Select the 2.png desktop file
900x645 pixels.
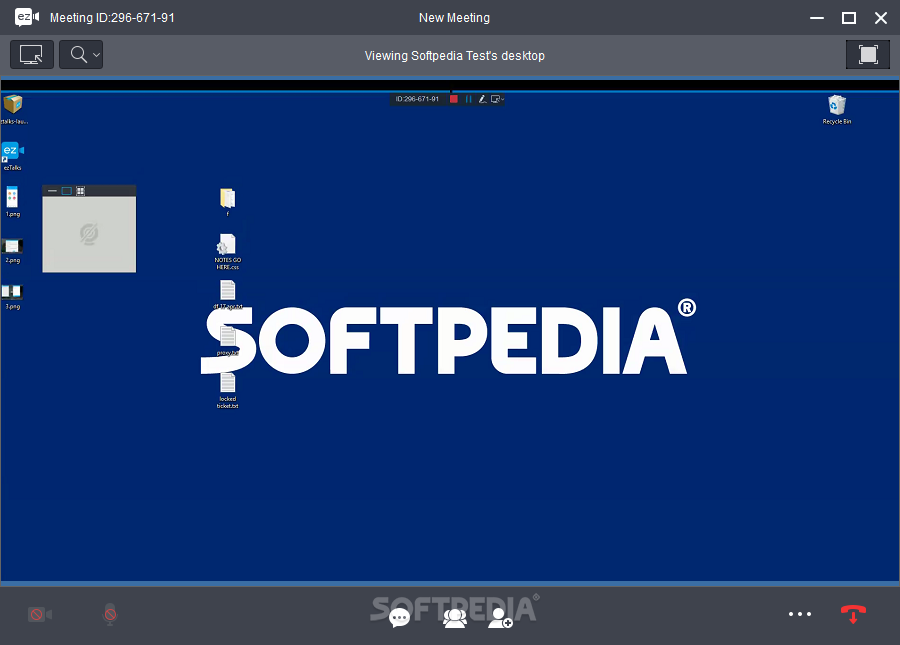coord(13,251)
